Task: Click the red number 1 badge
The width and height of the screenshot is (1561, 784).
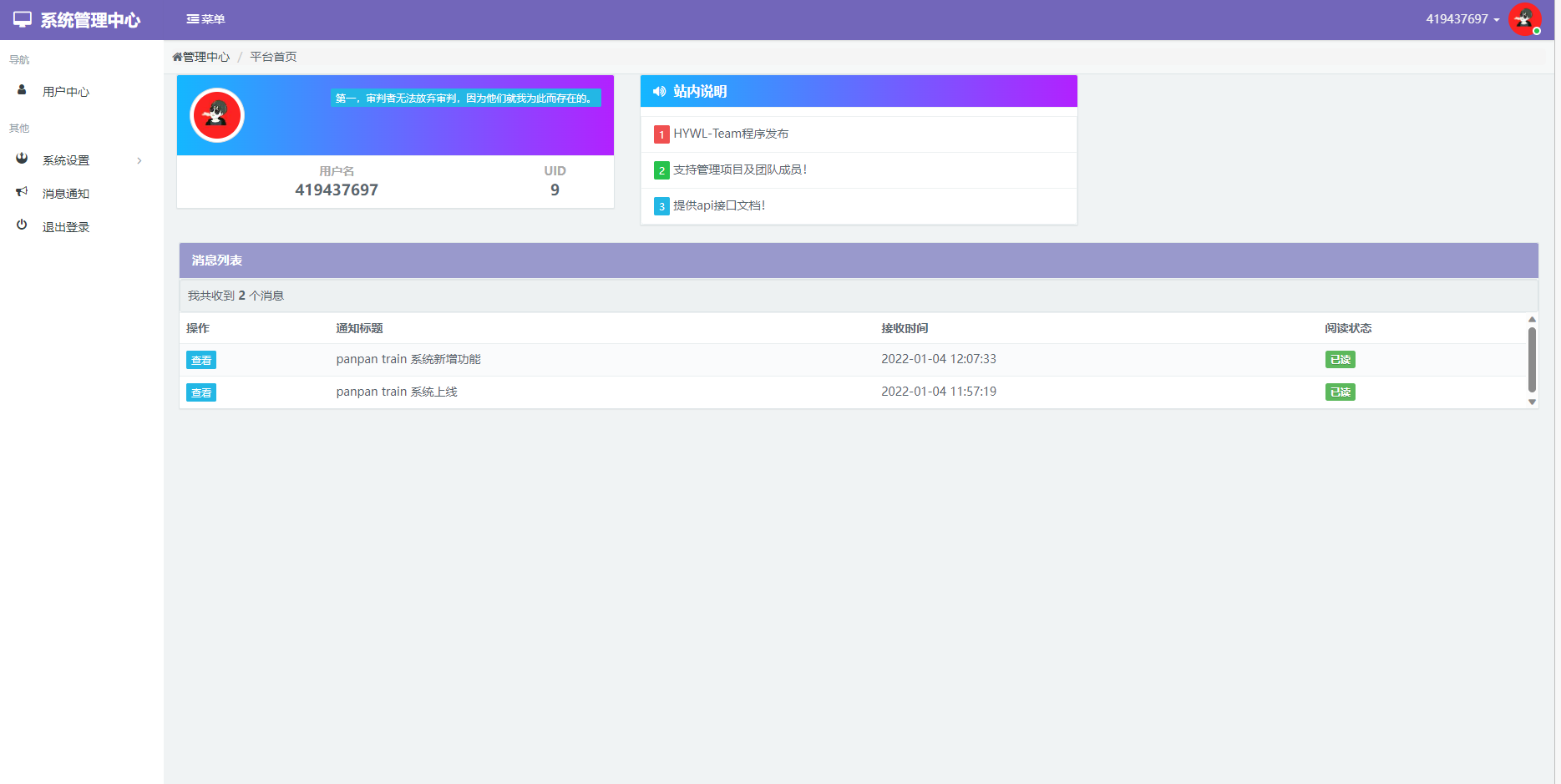Action: pos(661,134)
